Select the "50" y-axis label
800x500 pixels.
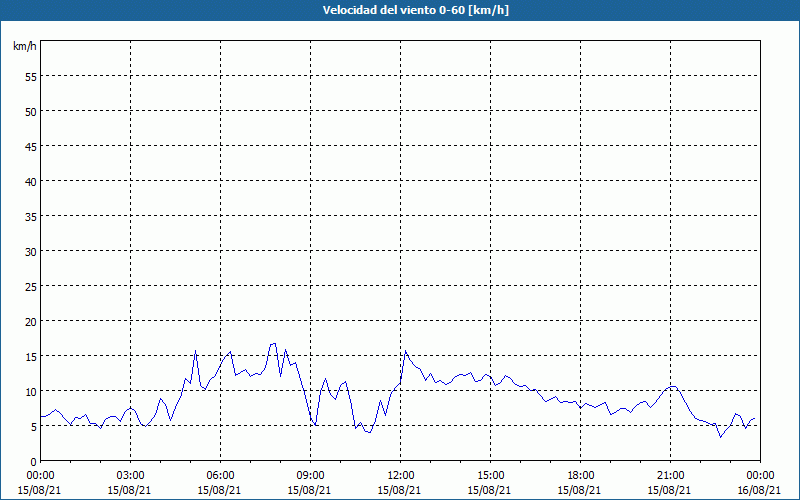(31, 111)
